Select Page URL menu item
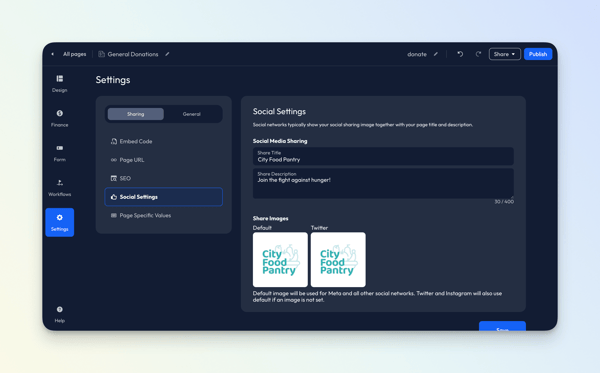Viewport: 600px width, 373px height. (x=163, y=160)
